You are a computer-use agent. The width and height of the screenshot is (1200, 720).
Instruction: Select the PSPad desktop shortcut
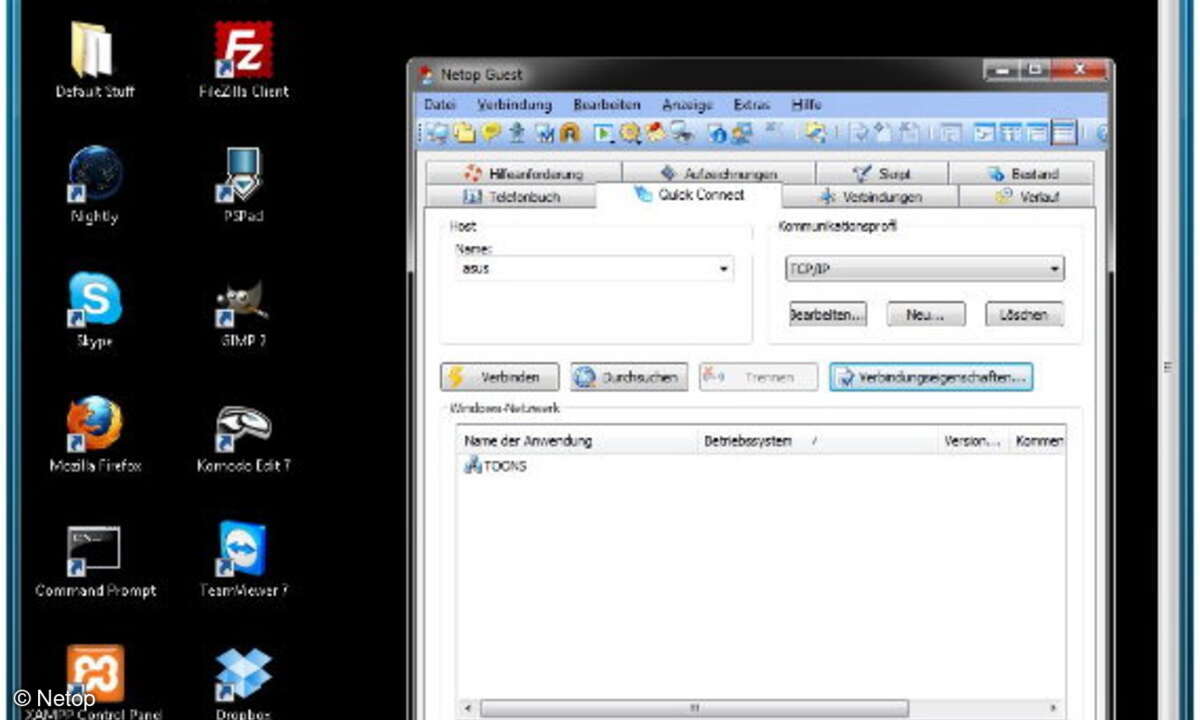click(243, 185)
